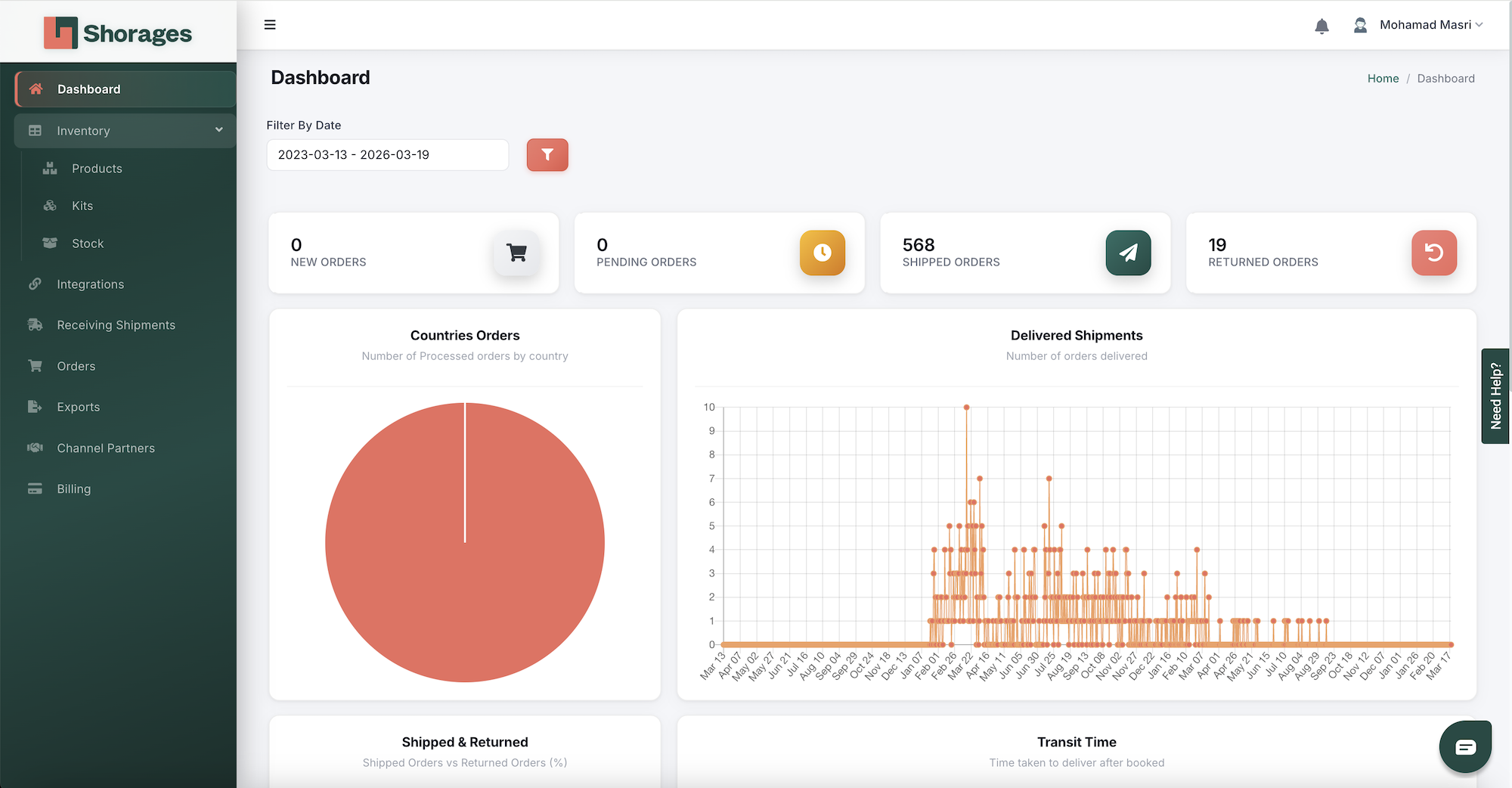Click the Channel Partners handshake icon
This screenshot has height=788, width=1512.
tap(35, 447)
